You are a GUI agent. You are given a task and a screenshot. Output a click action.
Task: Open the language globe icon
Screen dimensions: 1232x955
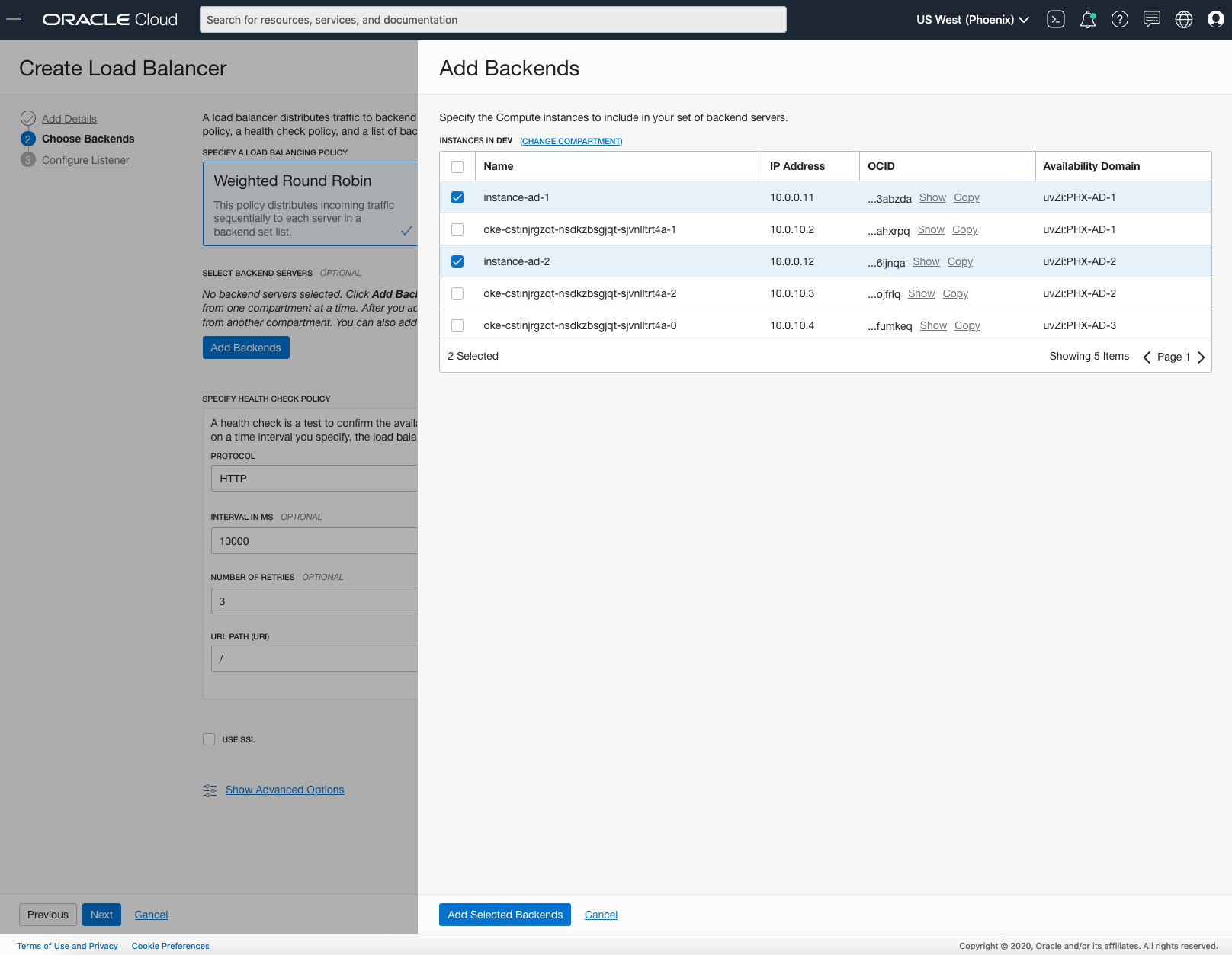(1184, 20)
